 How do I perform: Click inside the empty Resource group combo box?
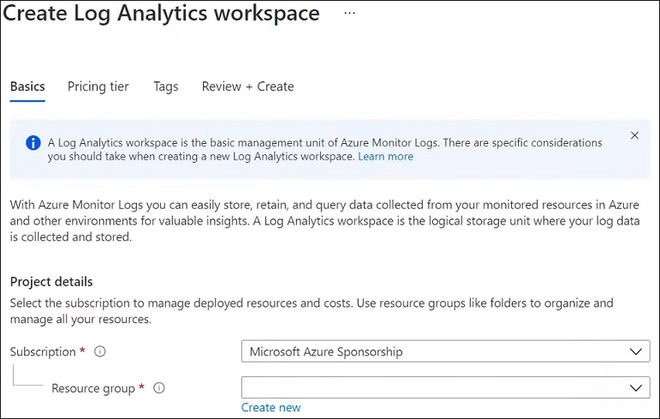point(430,388)
